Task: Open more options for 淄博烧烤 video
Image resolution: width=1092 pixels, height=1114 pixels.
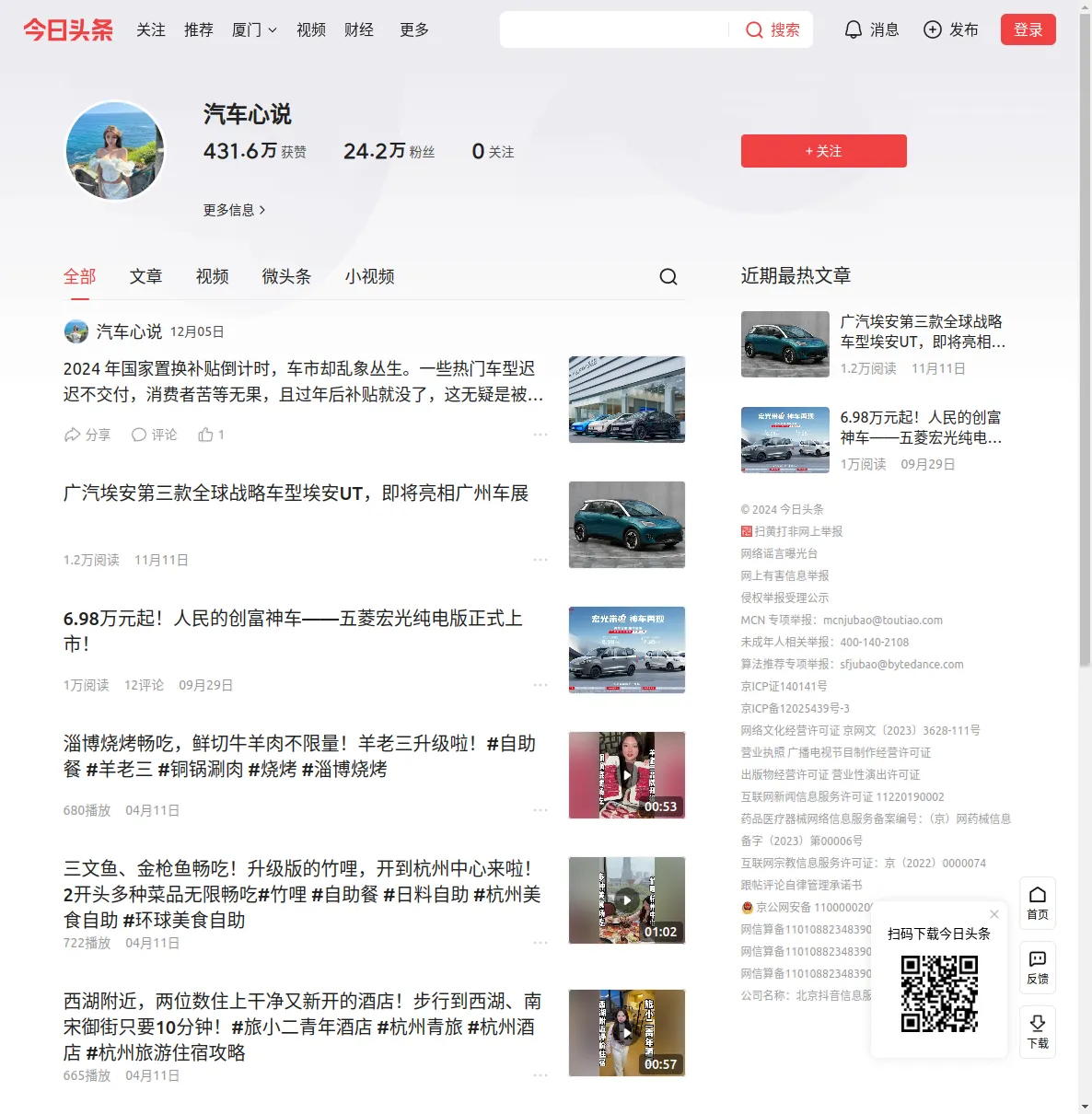Action: 540,810
